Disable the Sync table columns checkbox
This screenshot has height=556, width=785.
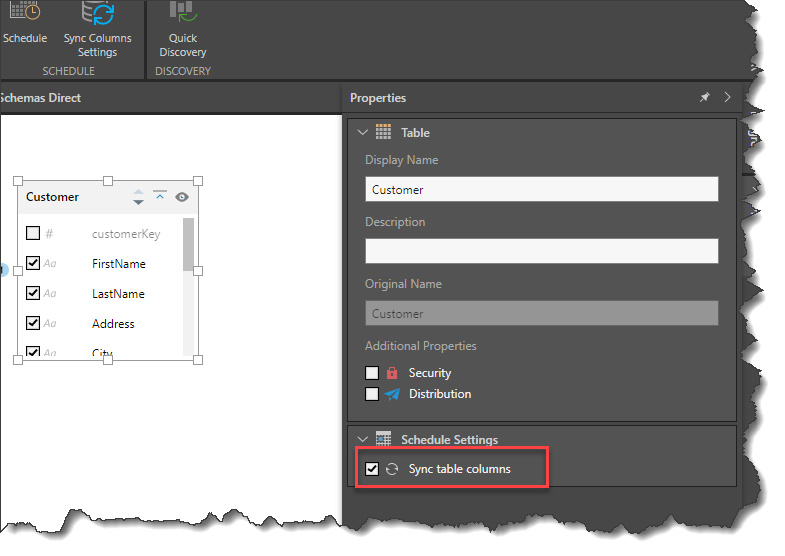pos(372,469)
